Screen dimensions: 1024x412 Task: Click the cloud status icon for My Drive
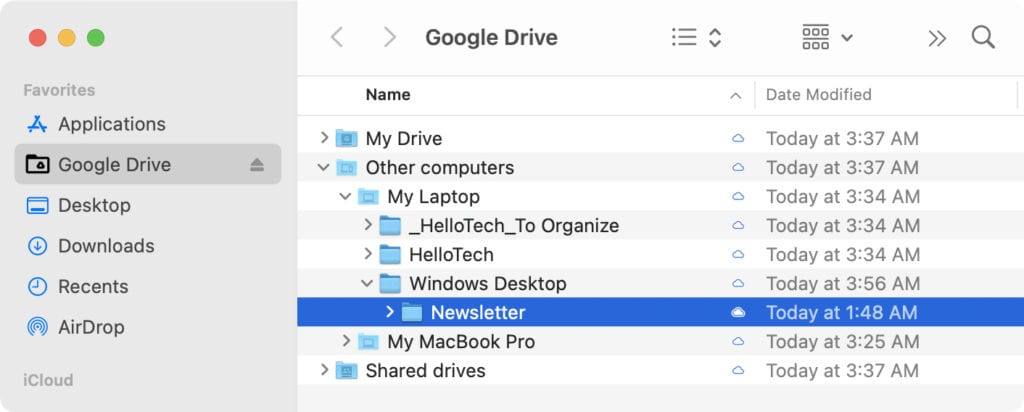pos(738,138)
